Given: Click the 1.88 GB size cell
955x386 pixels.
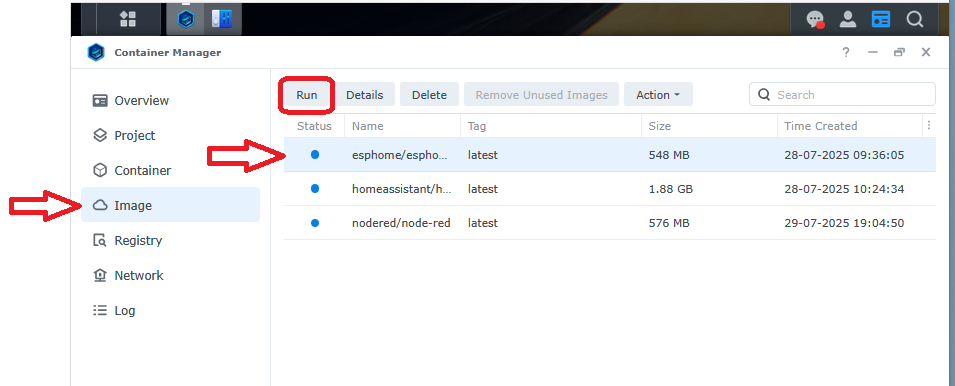Looking at the screenshot, I should 671,189.
